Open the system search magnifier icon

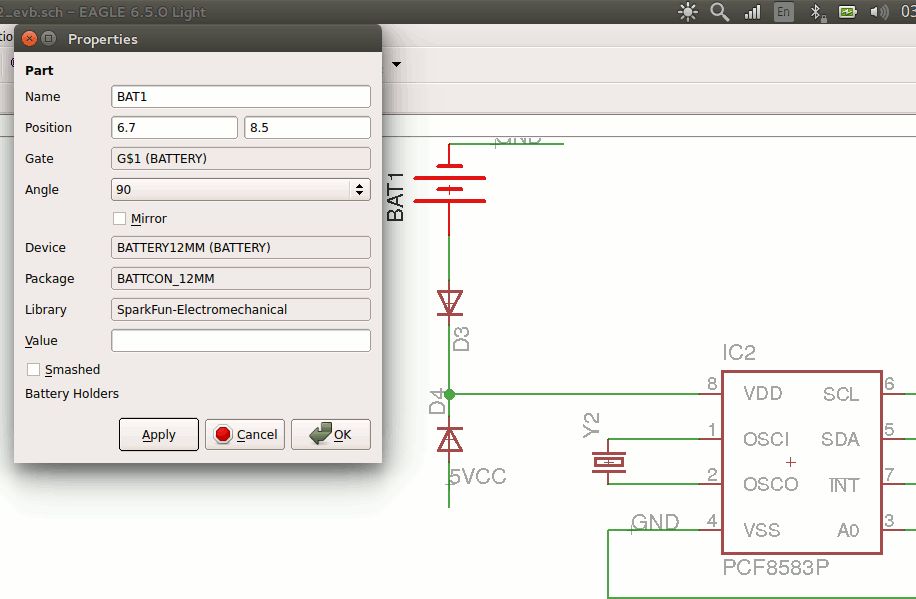[x=720, y=12]
